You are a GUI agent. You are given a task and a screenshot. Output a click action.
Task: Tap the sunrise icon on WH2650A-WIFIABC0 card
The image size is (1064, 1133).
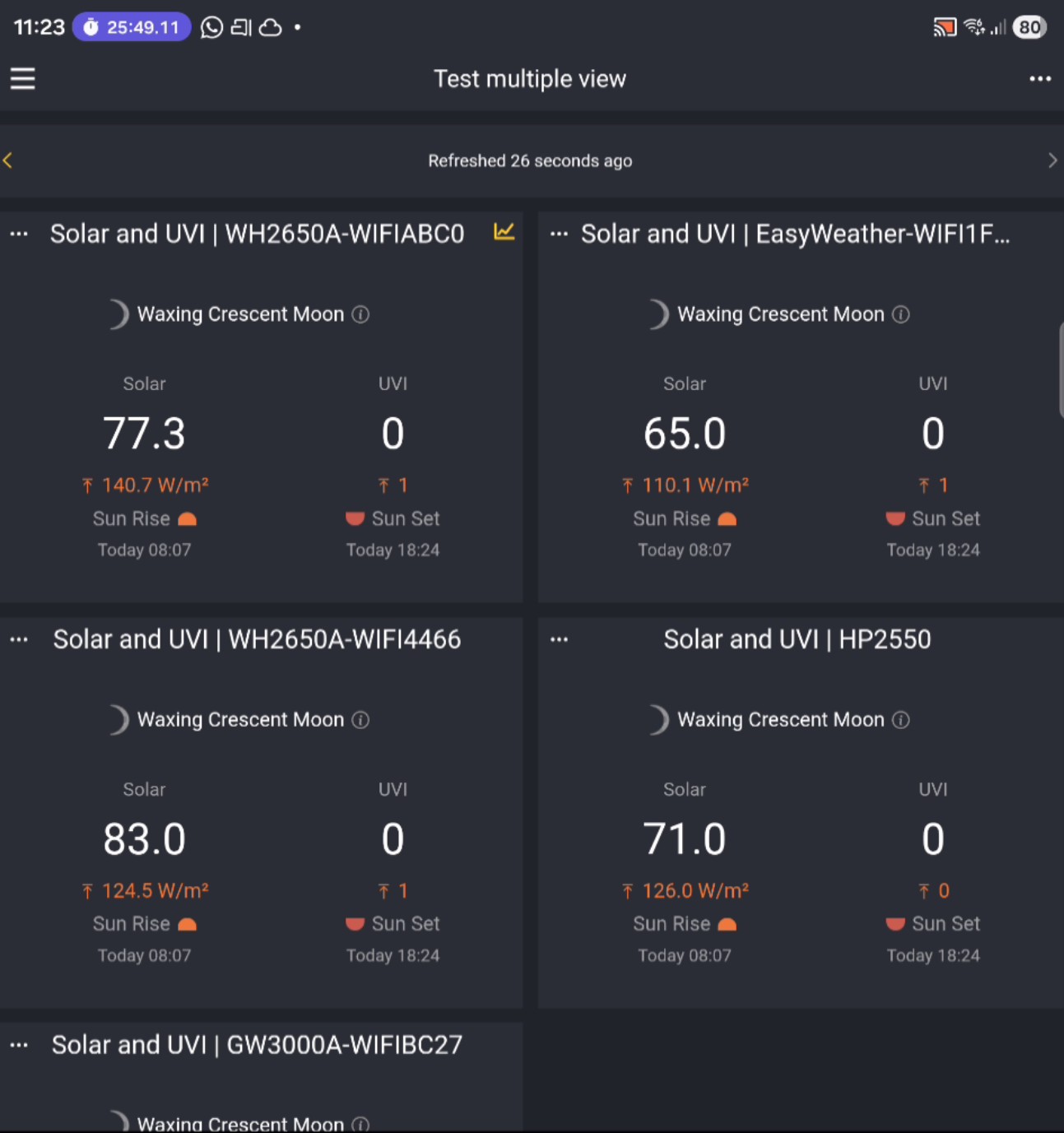click(x=187, y=518)
